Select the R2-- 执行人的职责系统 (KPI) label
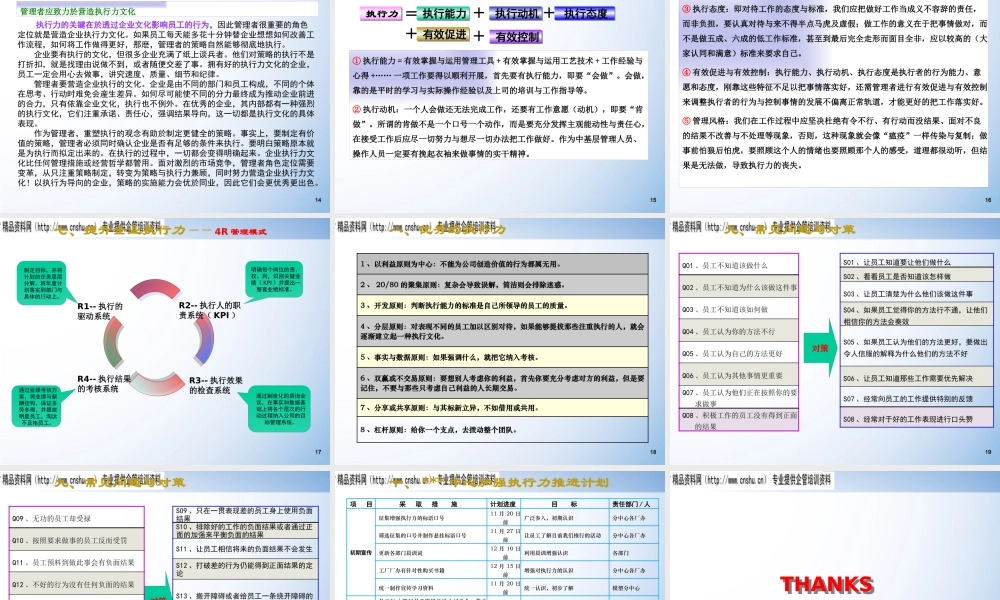Image resolution: width=1000 pixels, height=600 pixels. pyautogui.click(x=209, y=310)
